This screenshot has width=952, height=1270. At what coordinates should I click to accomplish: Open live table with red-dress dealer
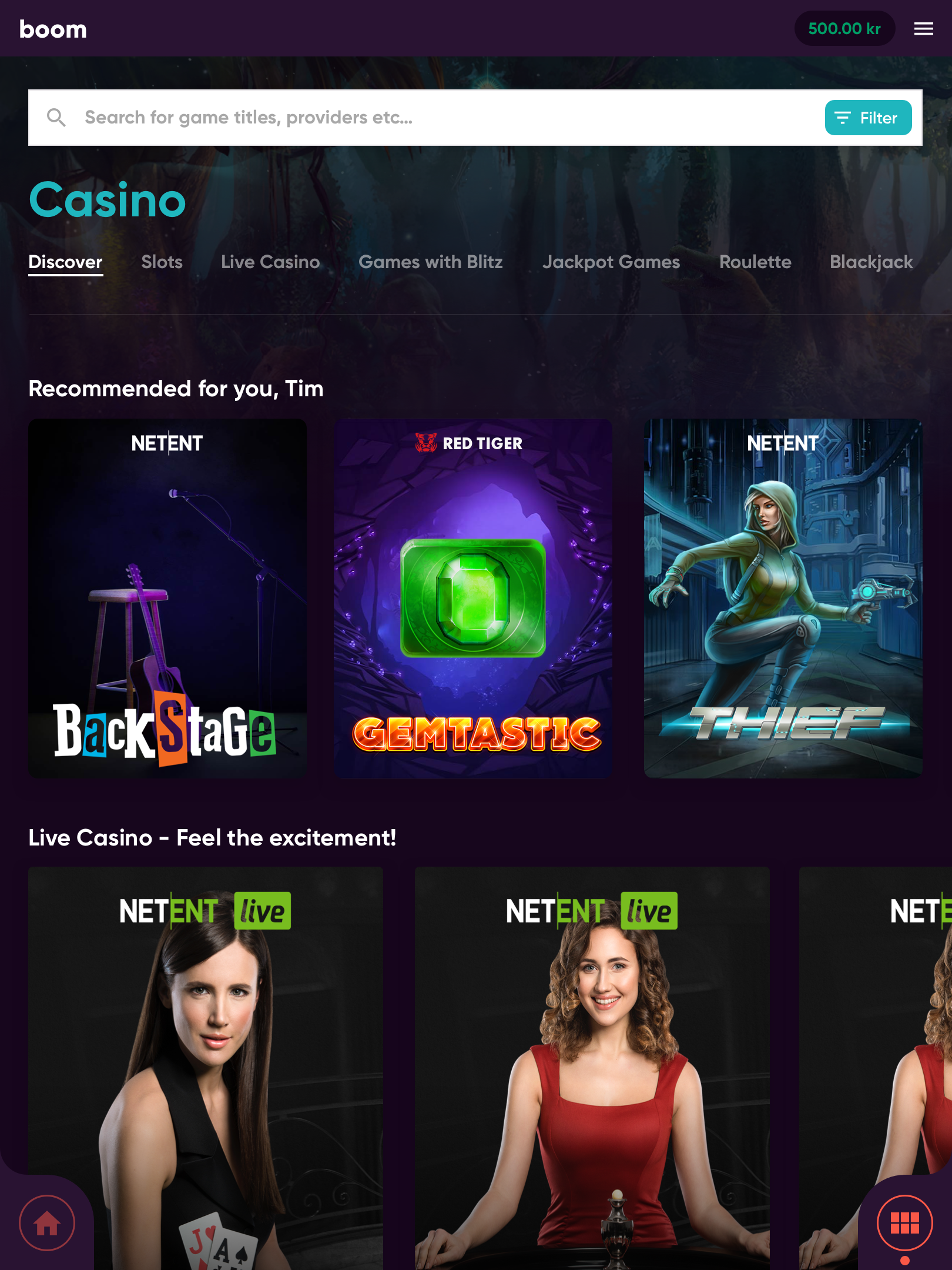click(592, 1068)
